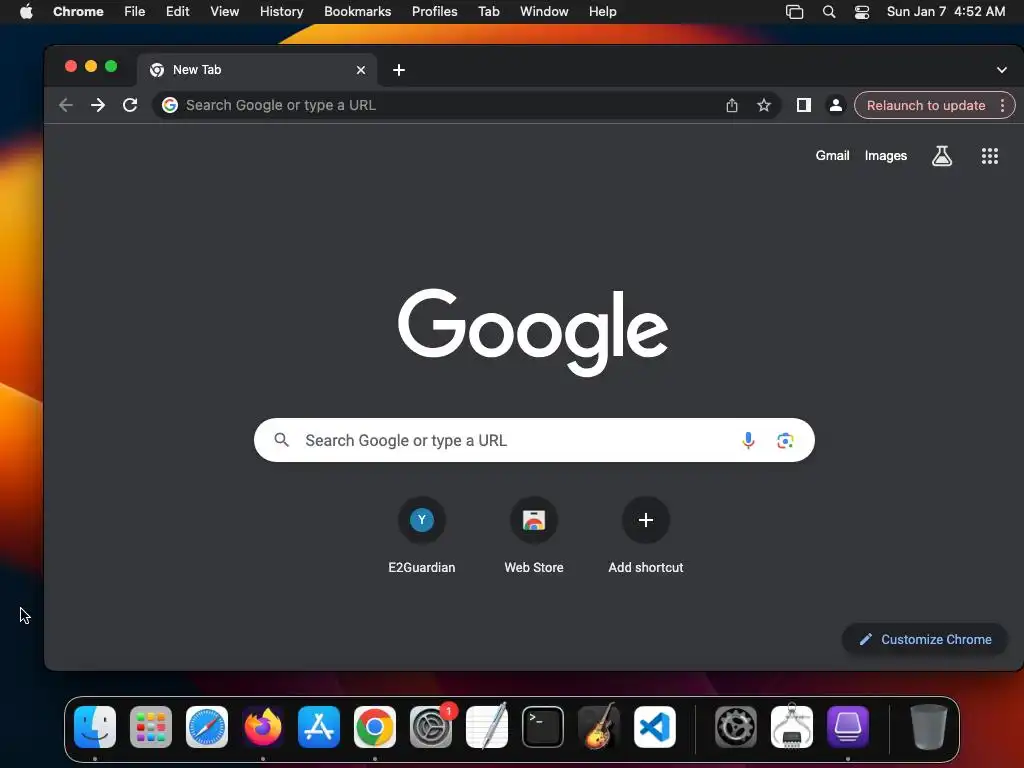Open Spotlight search in the menu bar
Viewport: 1024px width, 768px height.
point(829,12)
